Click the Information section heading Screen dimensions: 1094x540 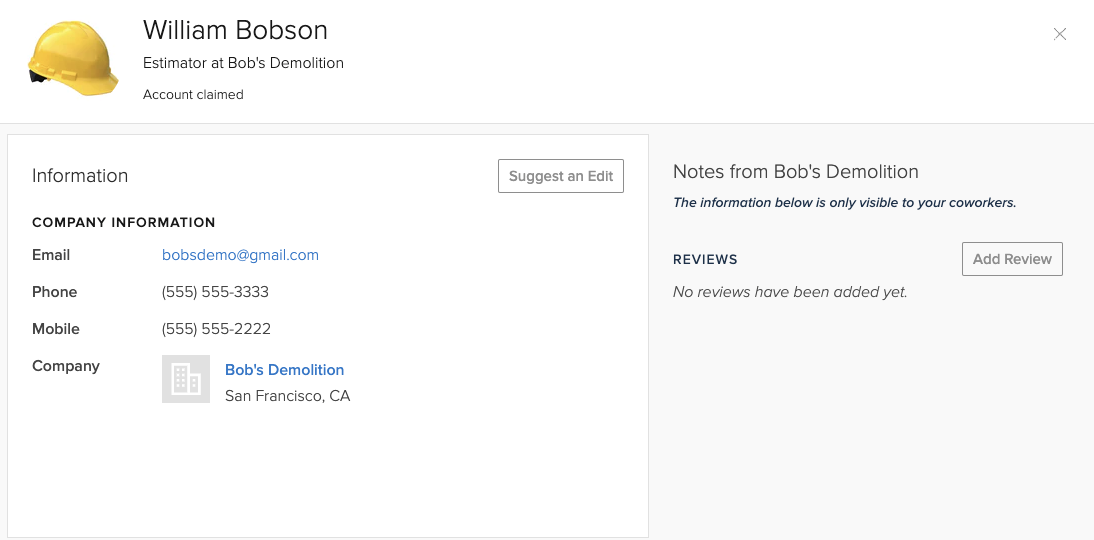point(80,176)
